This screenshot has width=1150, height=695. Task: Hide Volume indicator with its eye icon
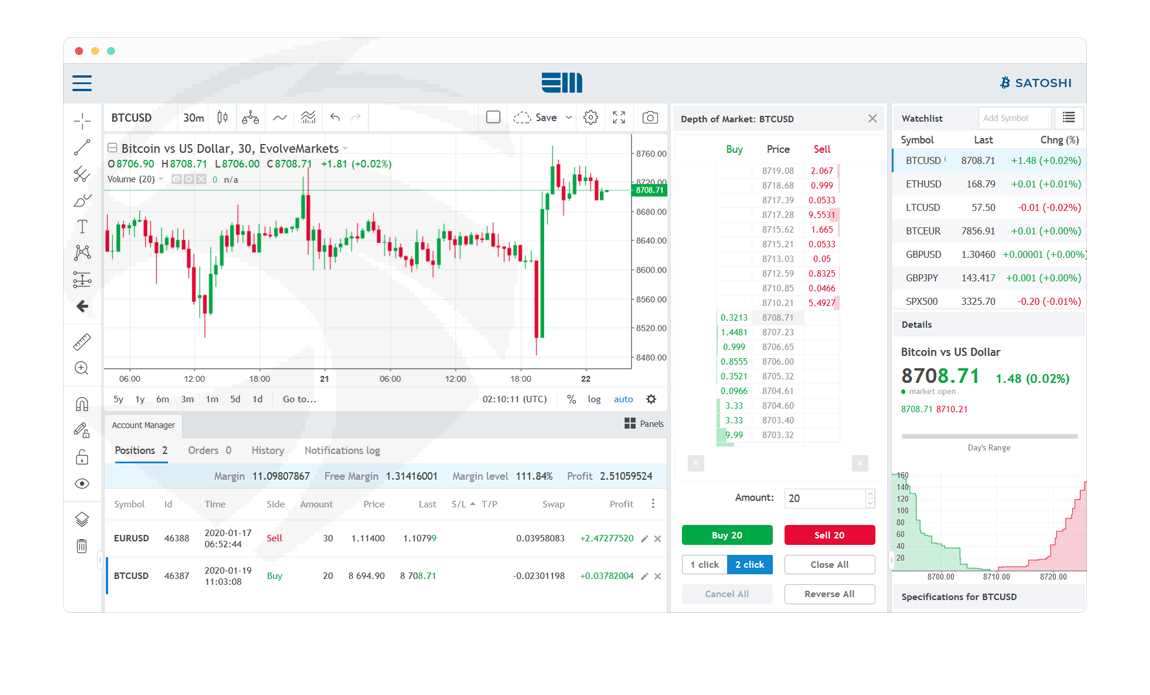(177, 180)
